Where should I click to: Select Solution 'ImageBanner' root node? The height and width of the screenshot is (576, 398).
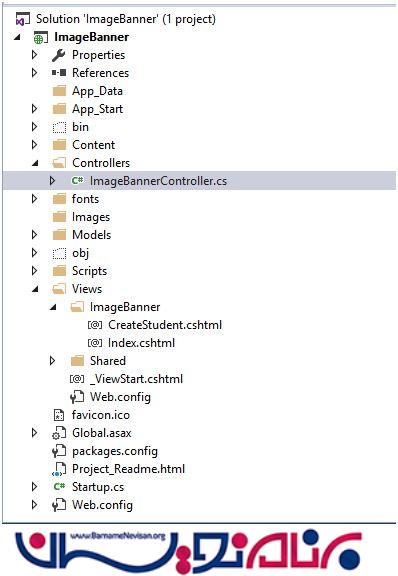point(125,19)
